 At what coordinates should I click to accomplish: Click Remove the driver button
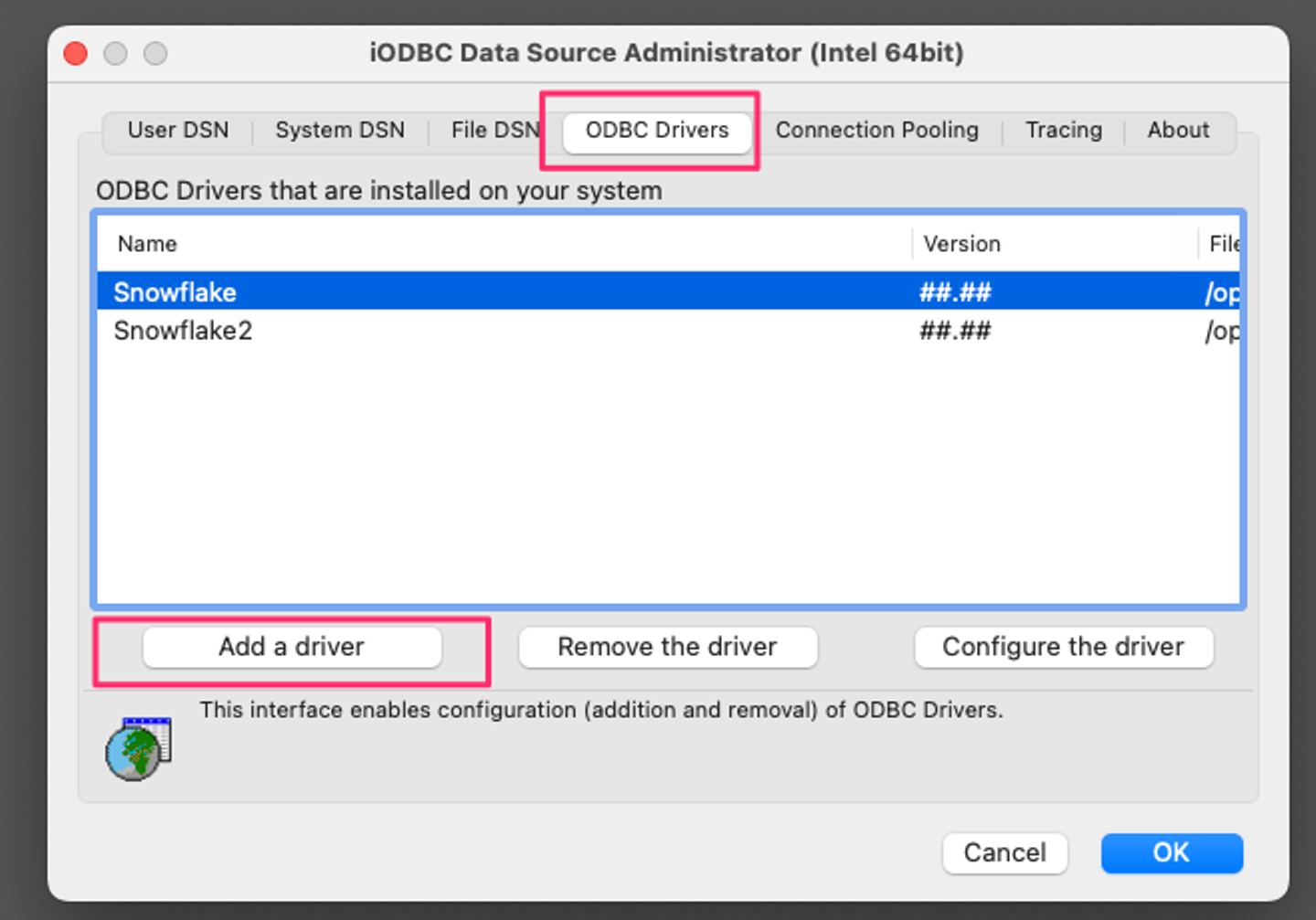point(667,647)
